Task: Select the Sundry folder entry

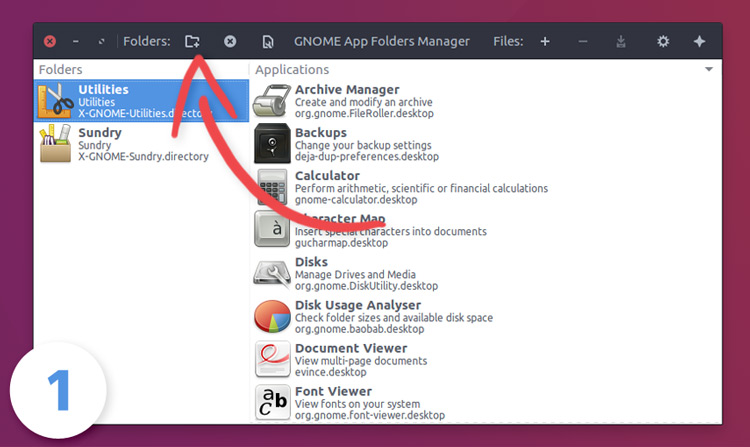Action: [142, 143]
